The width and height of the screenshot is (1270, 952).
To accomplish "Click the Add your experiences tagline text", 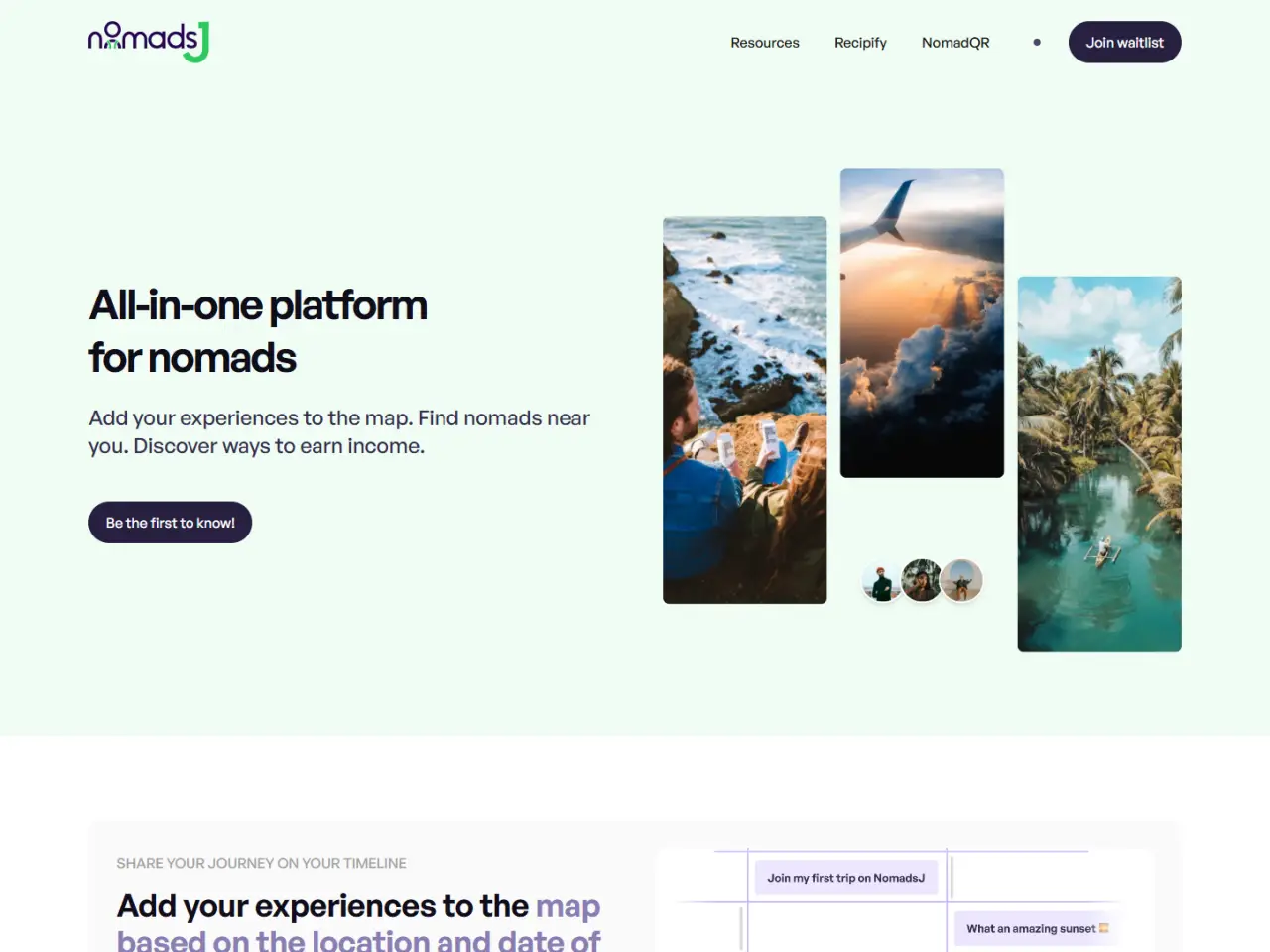I will coord(339,432).
